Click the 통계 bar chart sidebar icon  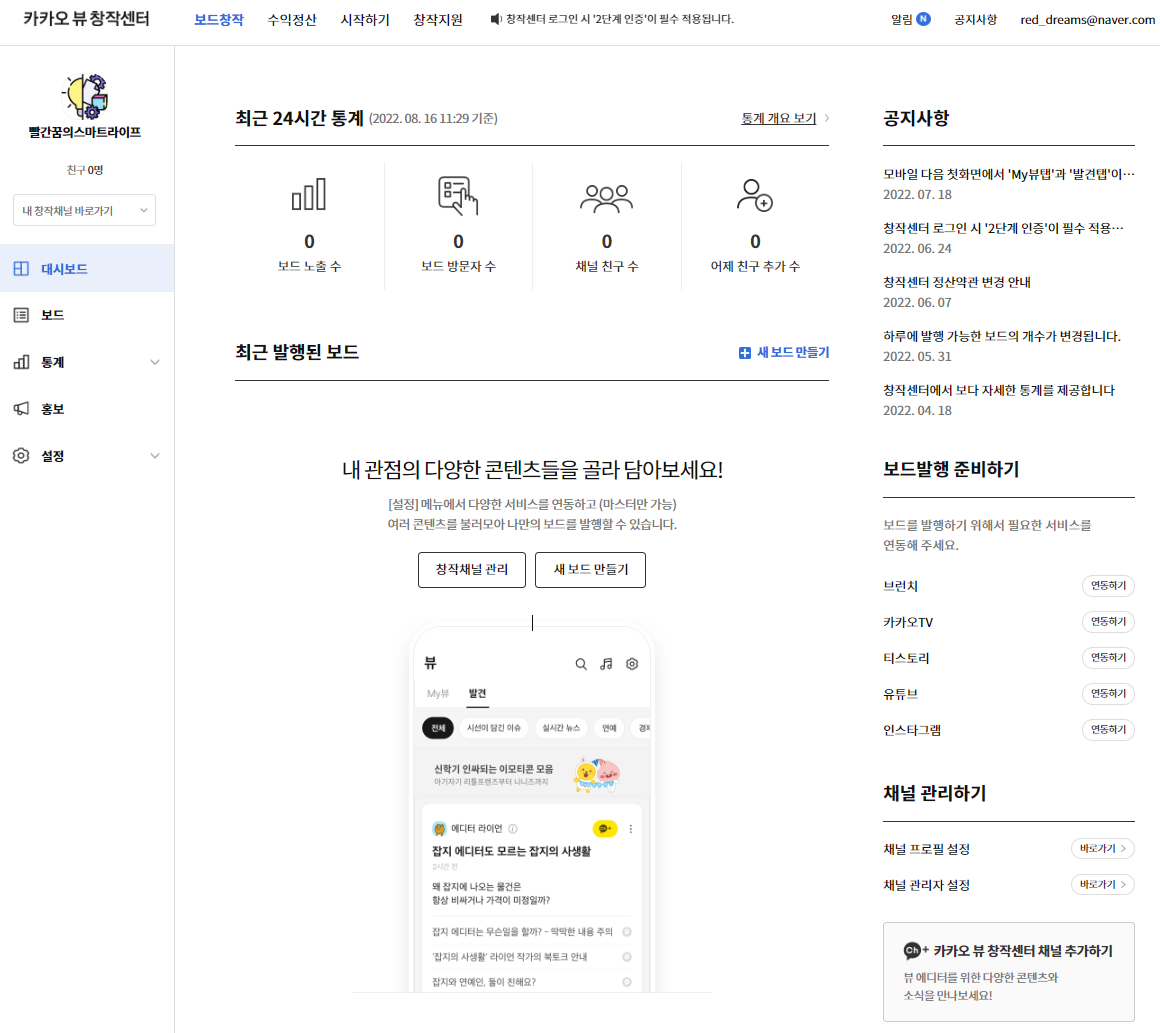click(21, 362)
